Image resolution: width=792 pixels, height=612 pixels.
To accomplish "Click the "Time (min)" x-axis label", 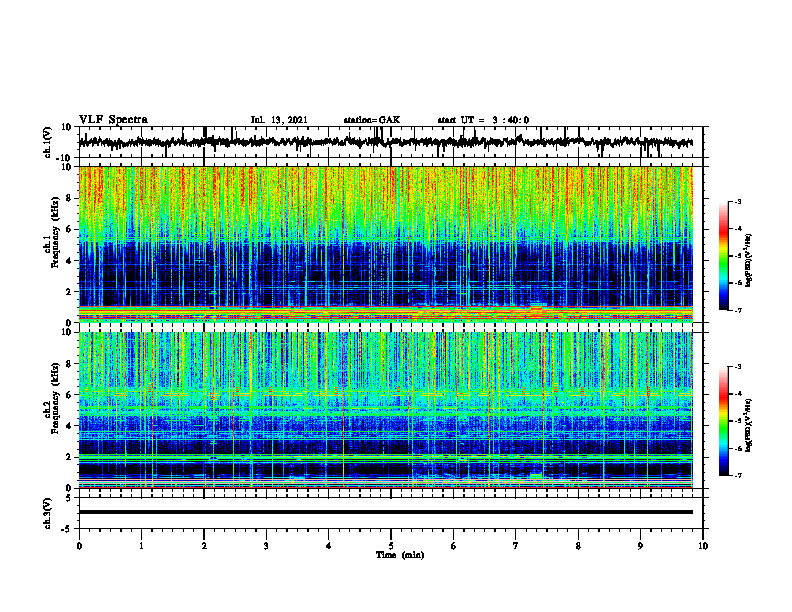I will 400,555.
